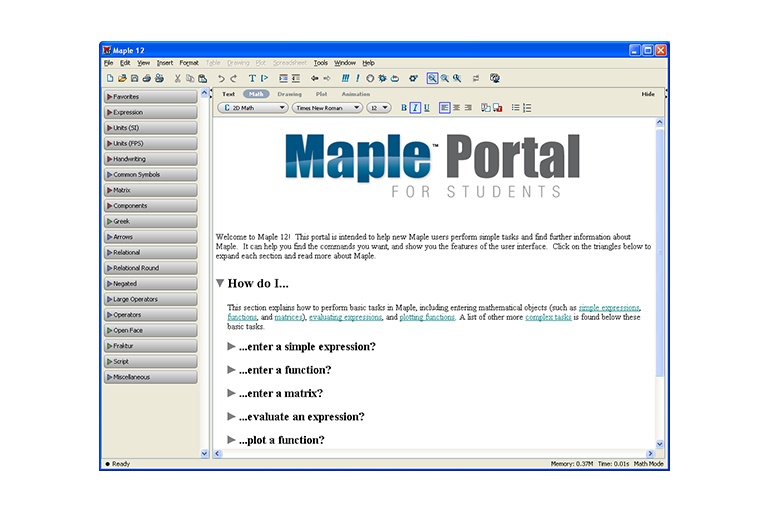The width and height of the screenshot is (768, 512).
Task: Expand the Favorites palette
Action: [x=151, y=97]
